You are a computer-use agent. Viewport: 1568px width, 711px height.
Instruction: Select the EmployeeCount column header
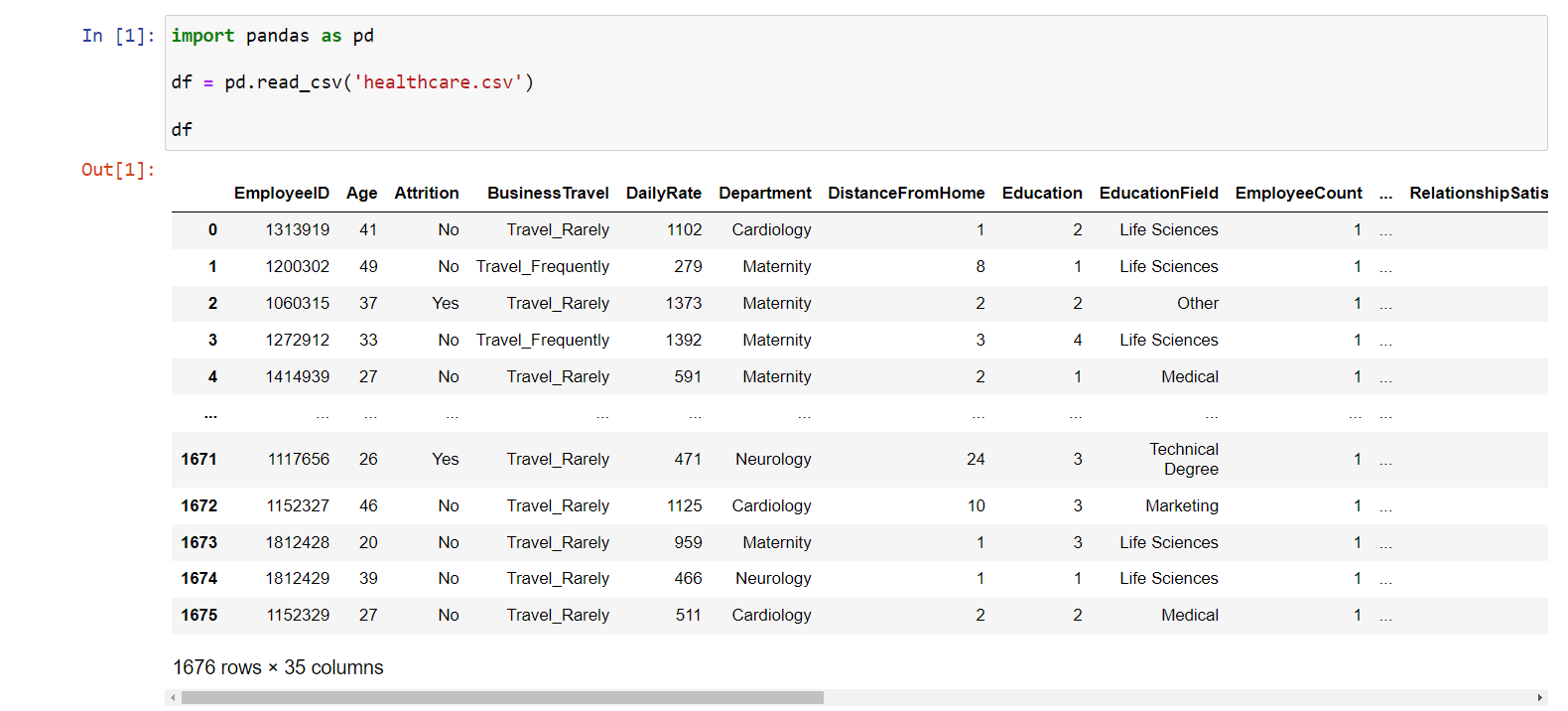pos(1298,193)
